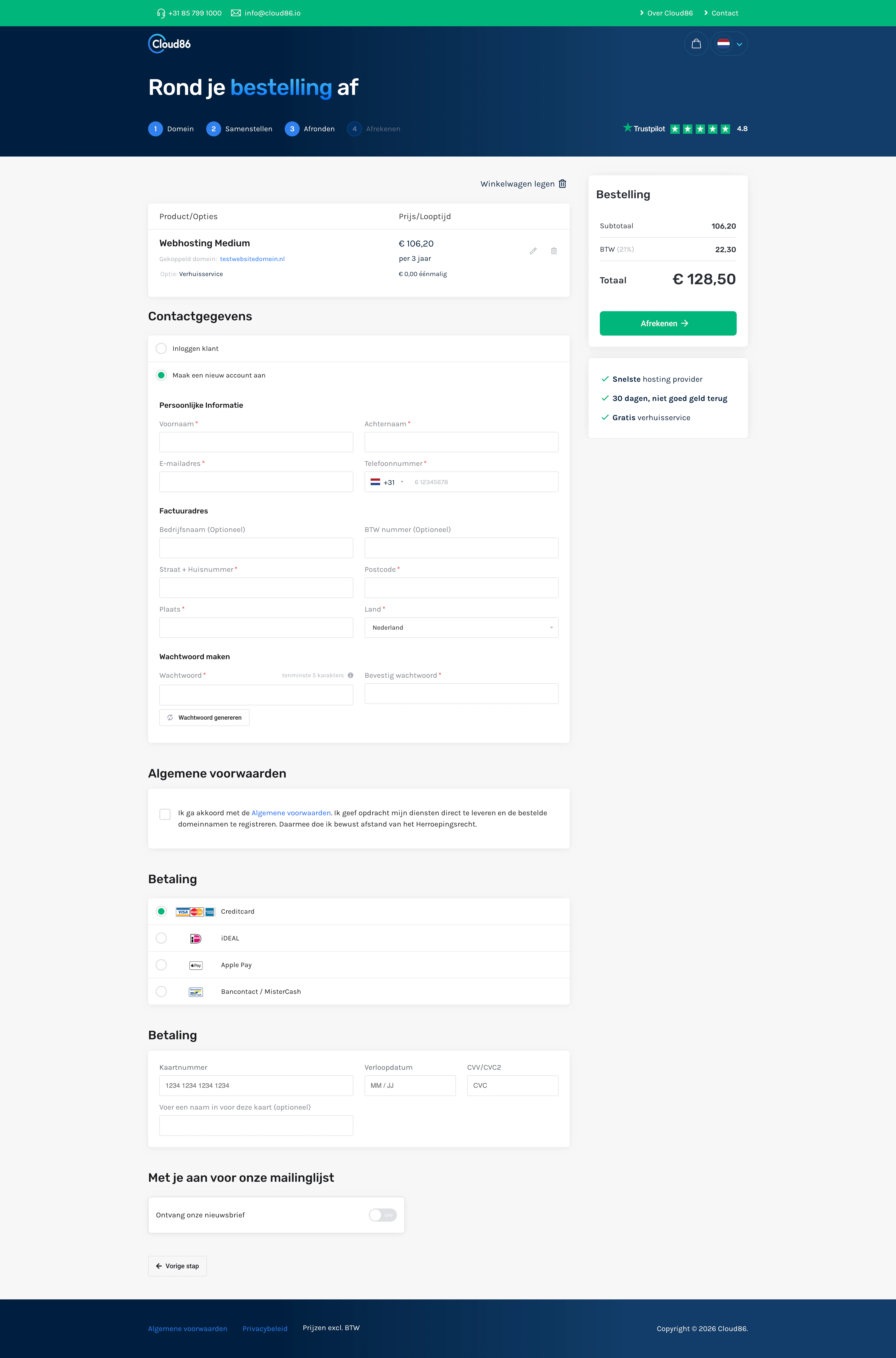
Task: Expand the +31 phone country code selector
Action: [x=387, y=482]
